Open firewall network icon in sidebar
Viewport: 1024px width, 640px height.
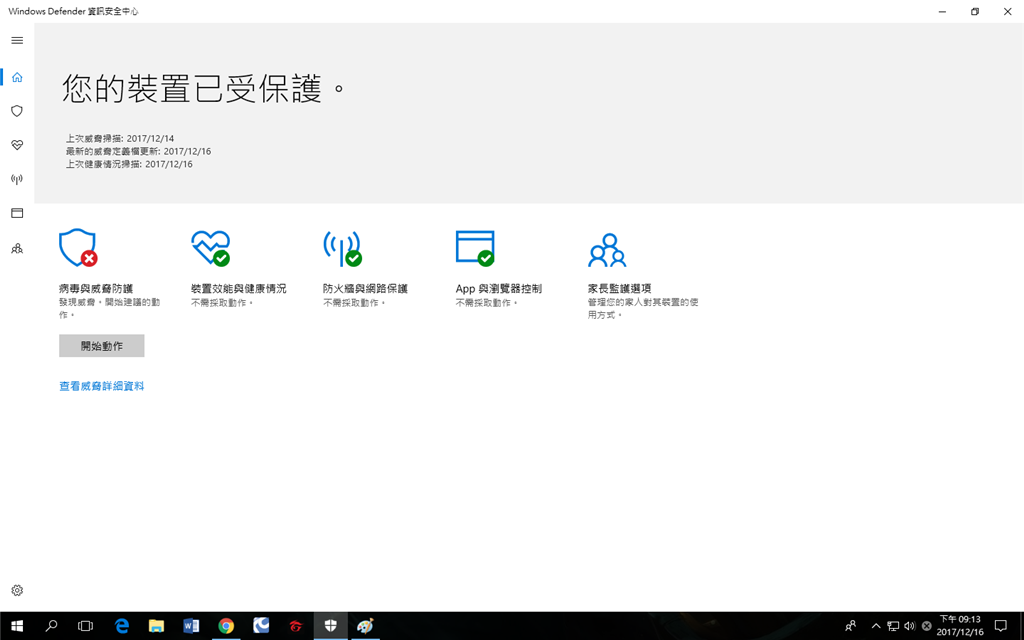pyautogui.click(x=17, y=179)
